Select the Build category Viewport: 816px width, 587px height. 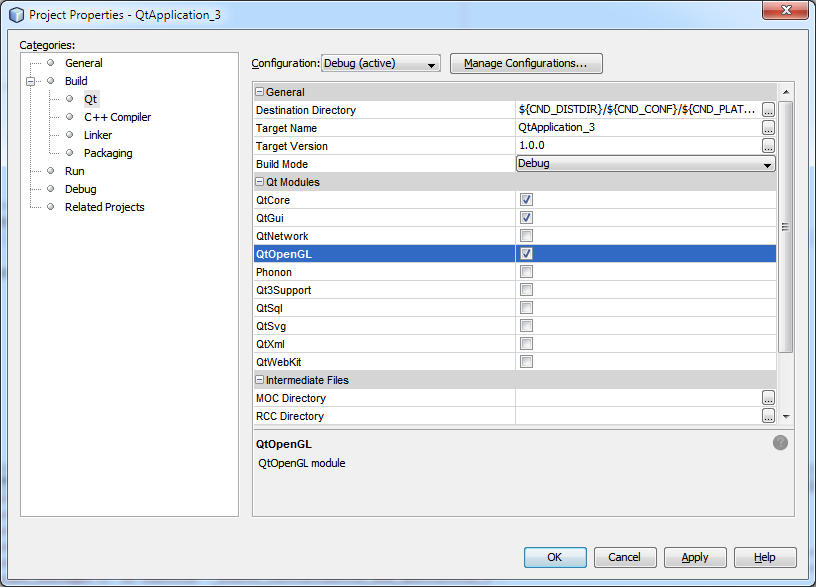(x=76, y=81)
